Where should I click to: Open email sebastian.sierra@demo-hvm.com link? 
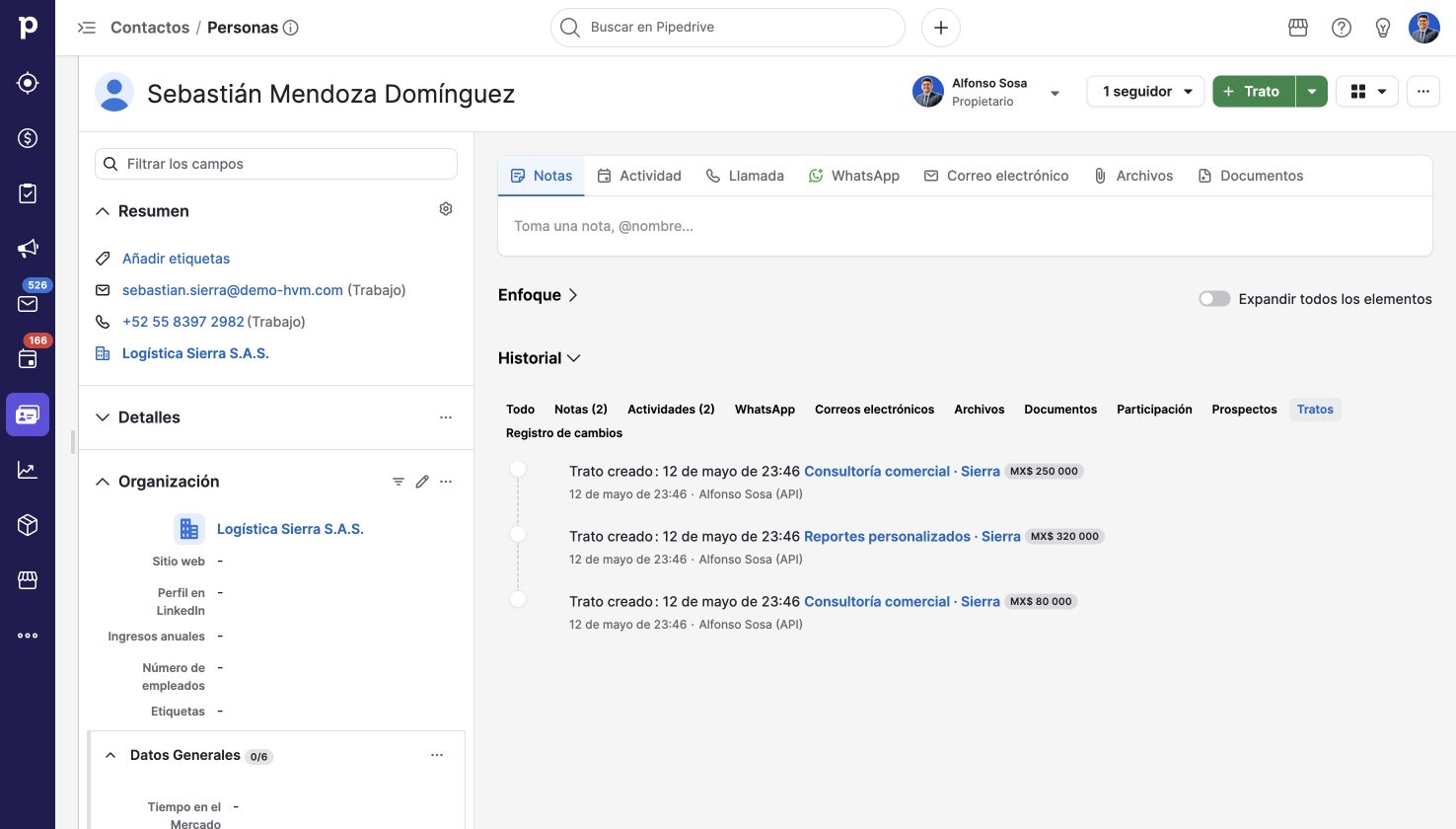(233, 290)
